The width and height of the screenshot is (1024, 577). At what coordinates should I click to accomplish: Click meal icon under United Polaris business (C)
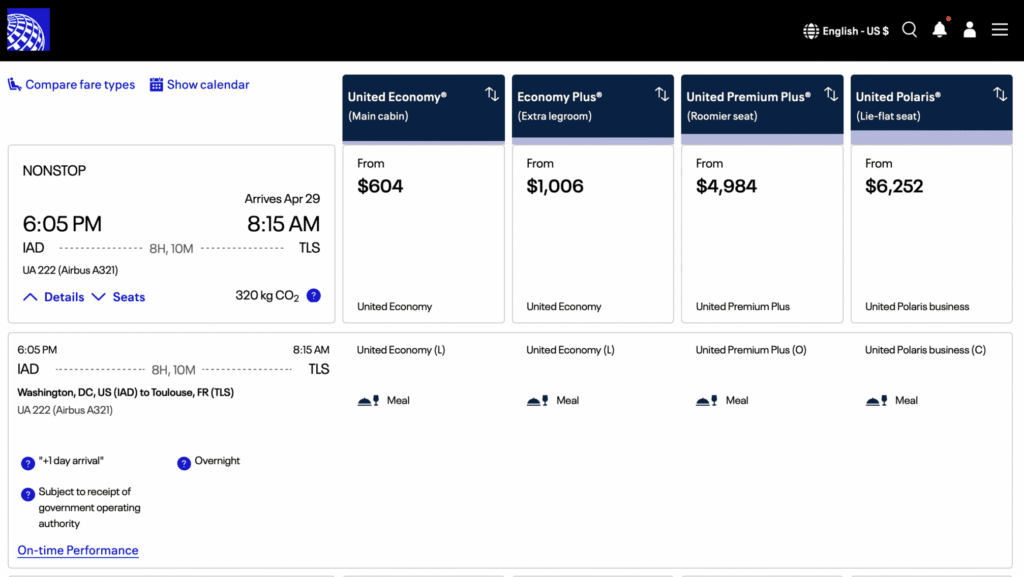[x=876, y=401]
